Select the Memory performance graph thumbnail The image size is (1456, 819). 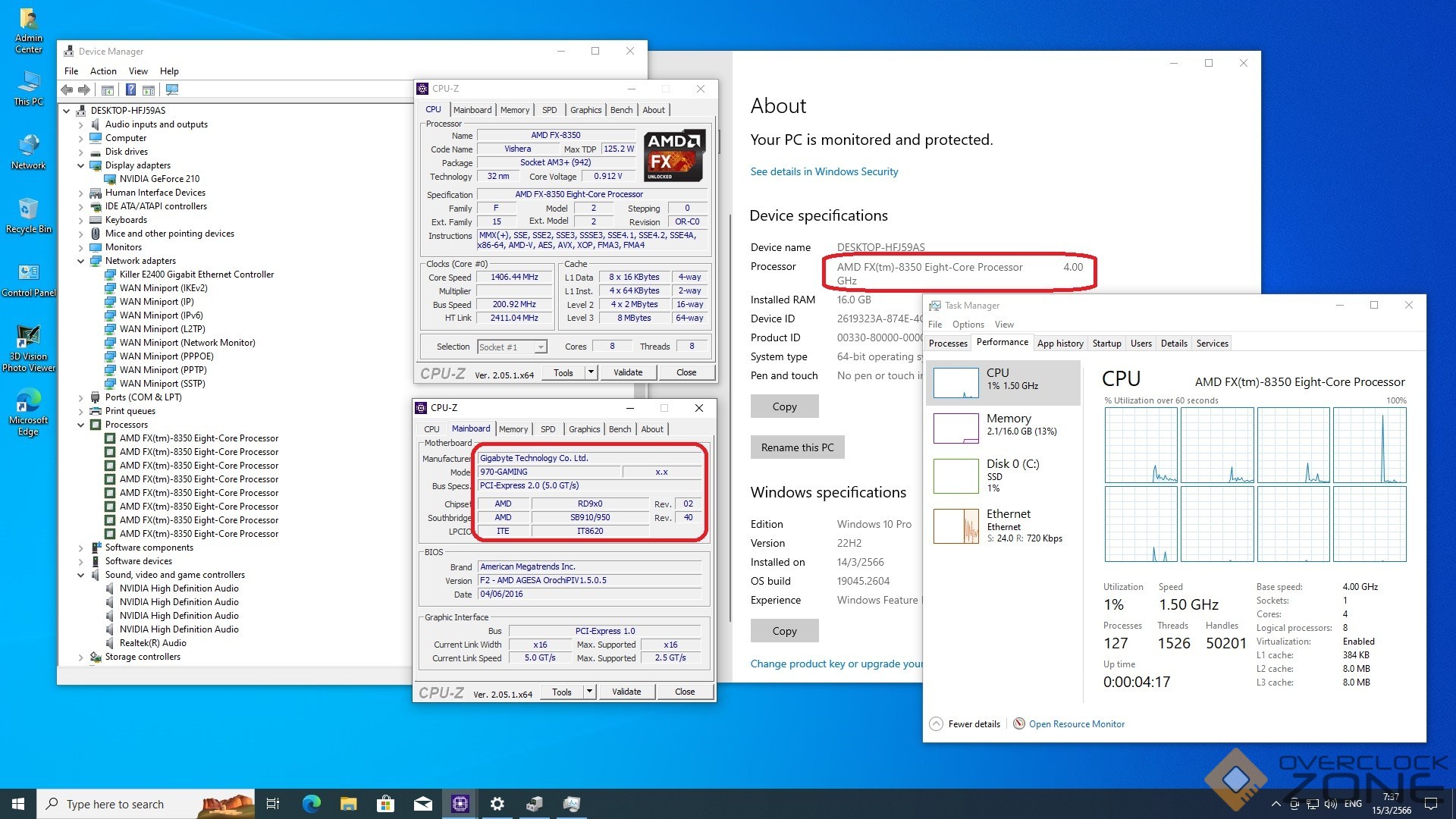[x=955, y=428]
